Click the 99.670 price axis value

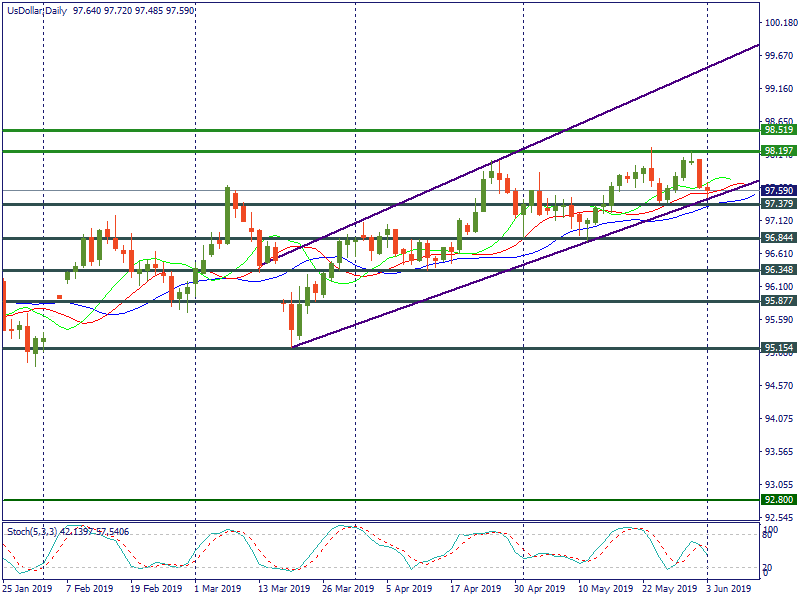coord(780,56)
